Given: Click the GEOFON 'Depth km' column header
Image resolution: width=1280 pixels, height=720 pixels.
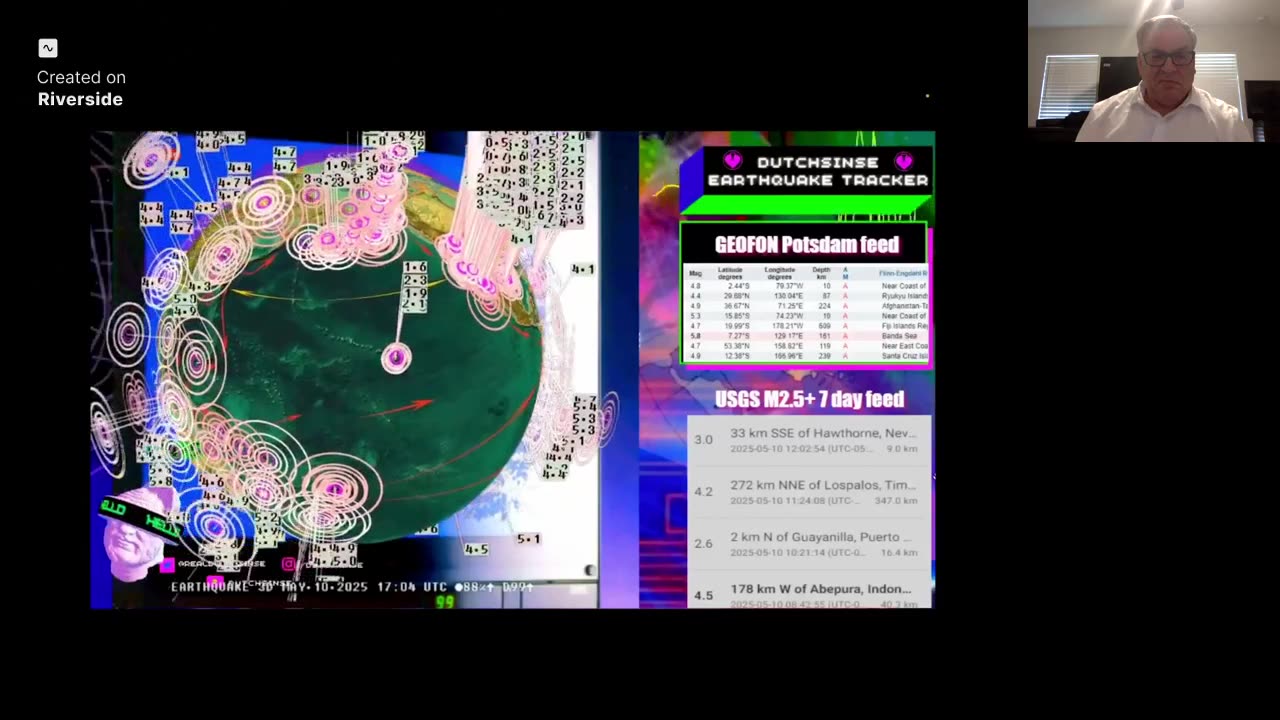Looking at the screenshot, I should pos(820,273).
